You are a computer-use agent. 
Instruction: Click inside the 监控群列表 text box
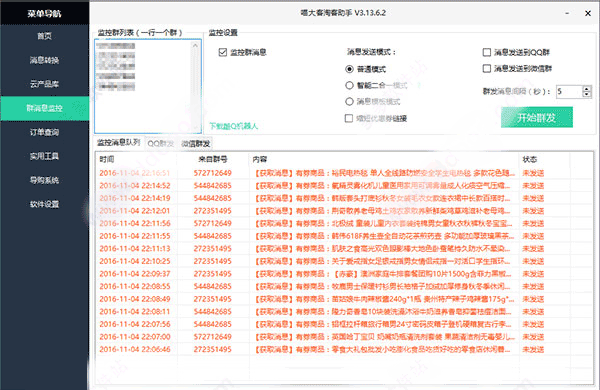click(148, 86)
